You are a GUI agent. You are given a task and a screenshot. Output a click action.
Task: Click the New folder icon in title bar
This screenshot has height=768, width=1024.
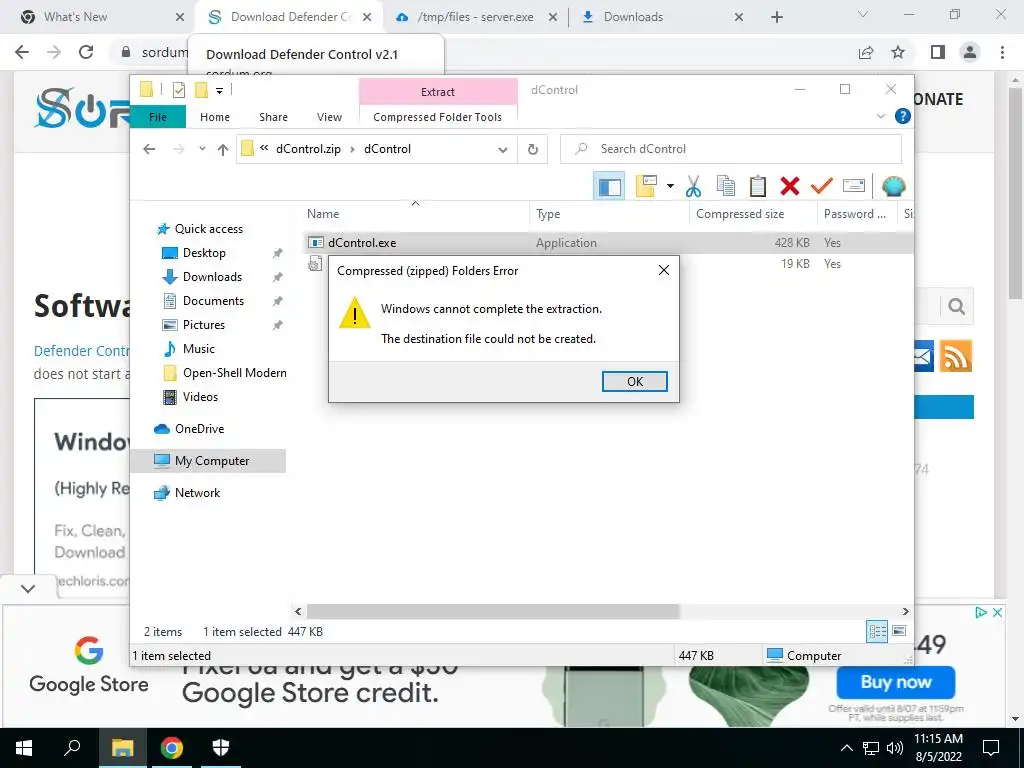coord(202,90)
